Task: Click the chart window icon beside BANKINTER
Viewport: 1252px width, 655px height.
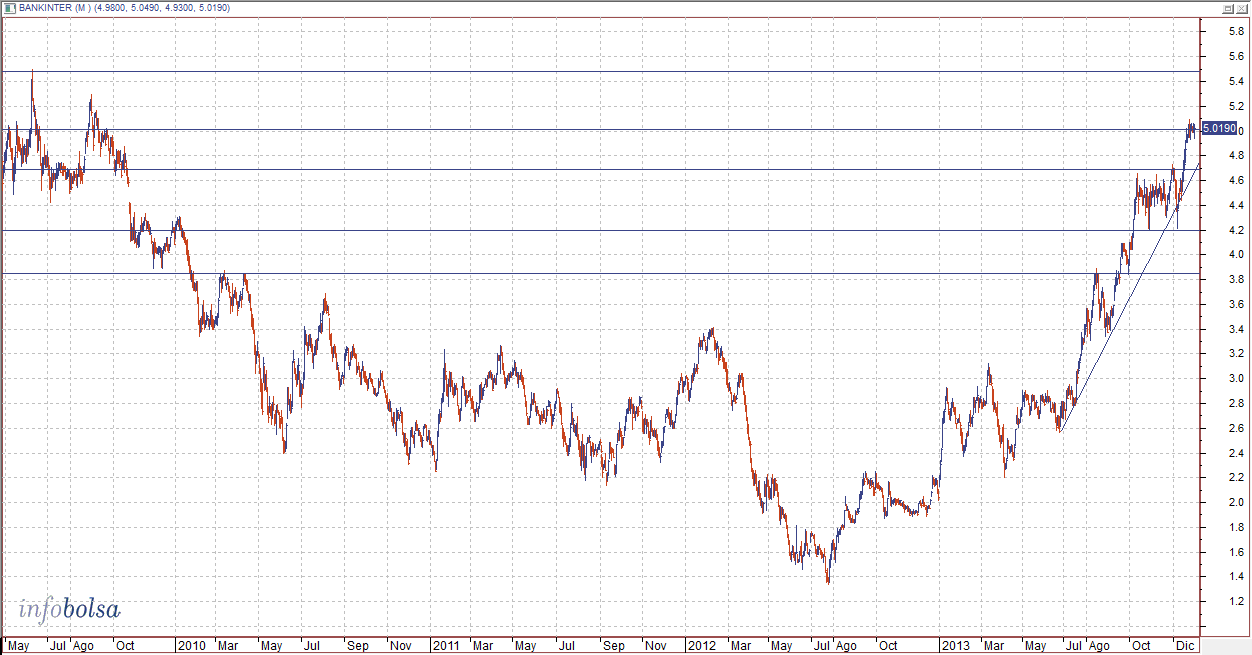Action: (x=9, y=8)
